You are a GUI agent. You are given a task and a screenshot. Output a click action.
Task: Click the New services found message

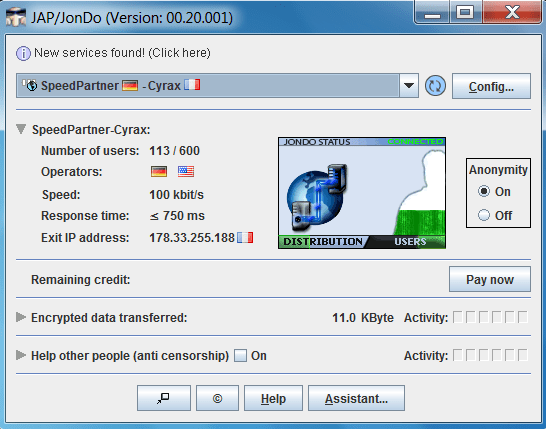click(122, 53)
